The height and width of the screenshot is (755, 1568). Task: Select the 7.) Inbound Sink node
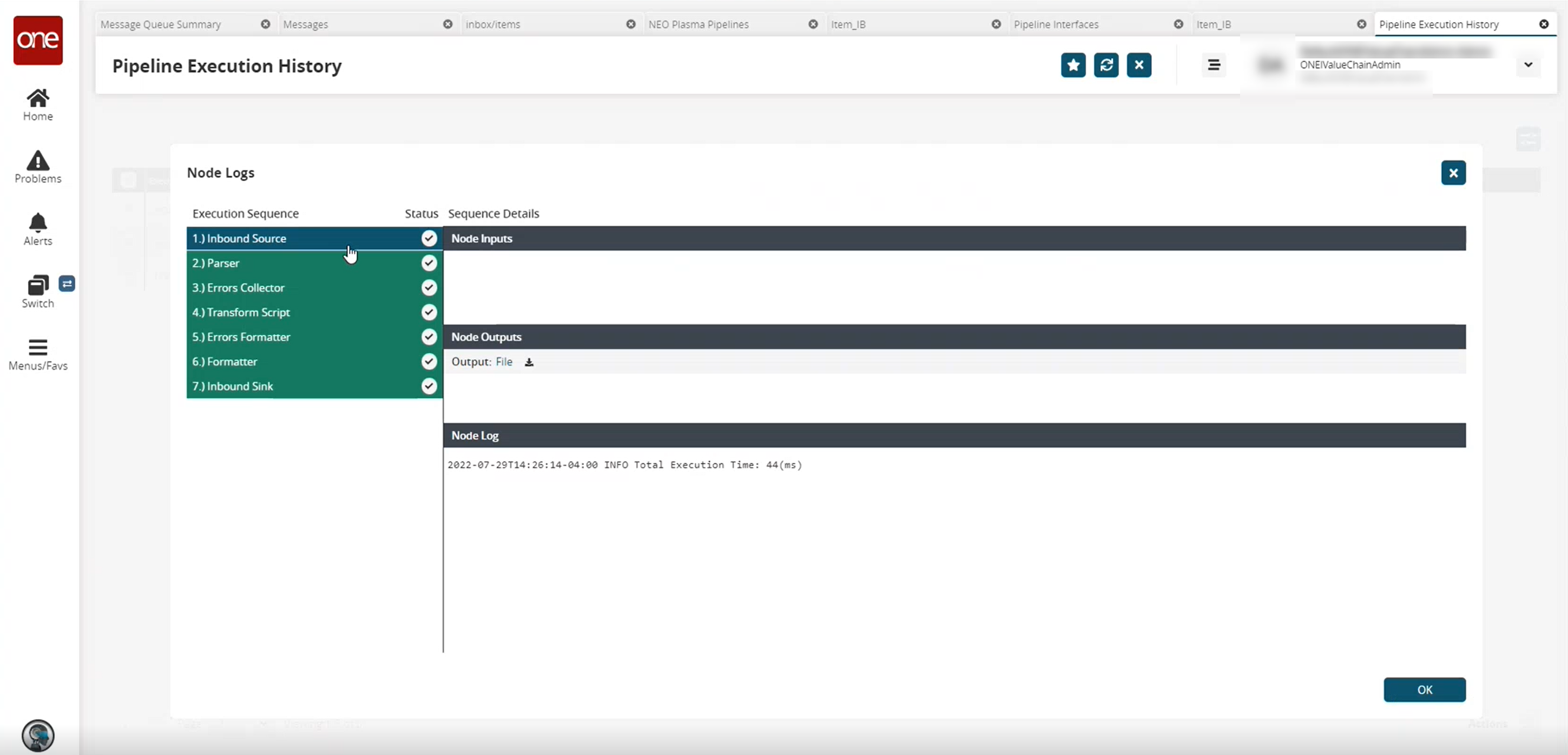313,386
